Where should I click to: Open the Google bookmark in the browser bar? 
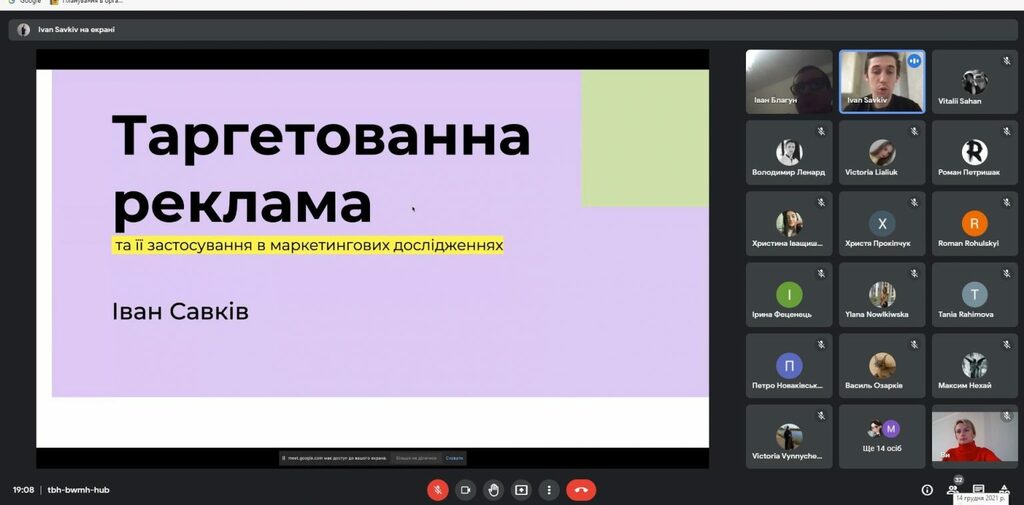click(x=25, y=2)
